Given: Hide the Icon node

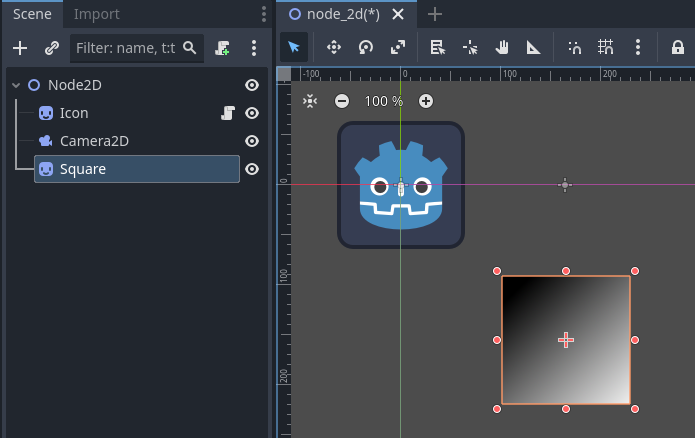Looking at the screenshot, I should [x=252, y=113].
